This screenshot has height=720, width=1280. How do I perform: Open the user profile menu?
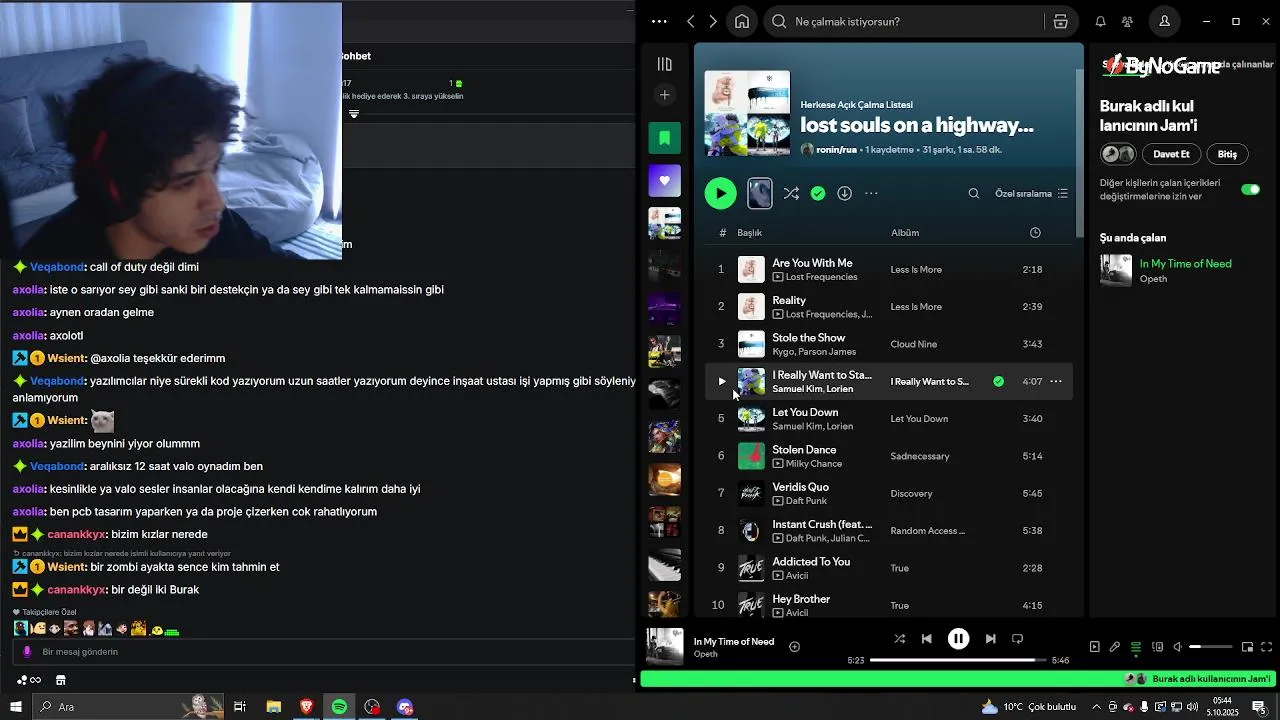[1165, 21]
